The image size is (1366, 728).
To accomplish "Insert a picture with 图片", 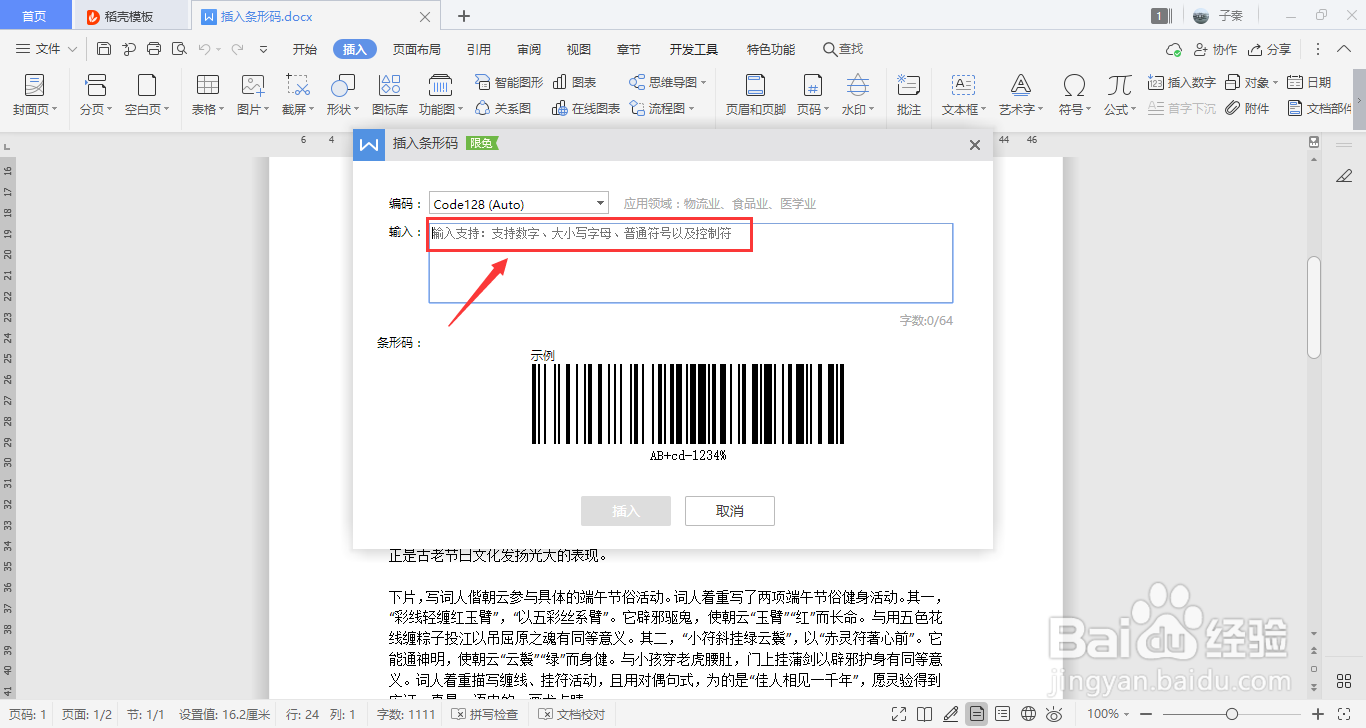I will (253, 95).
